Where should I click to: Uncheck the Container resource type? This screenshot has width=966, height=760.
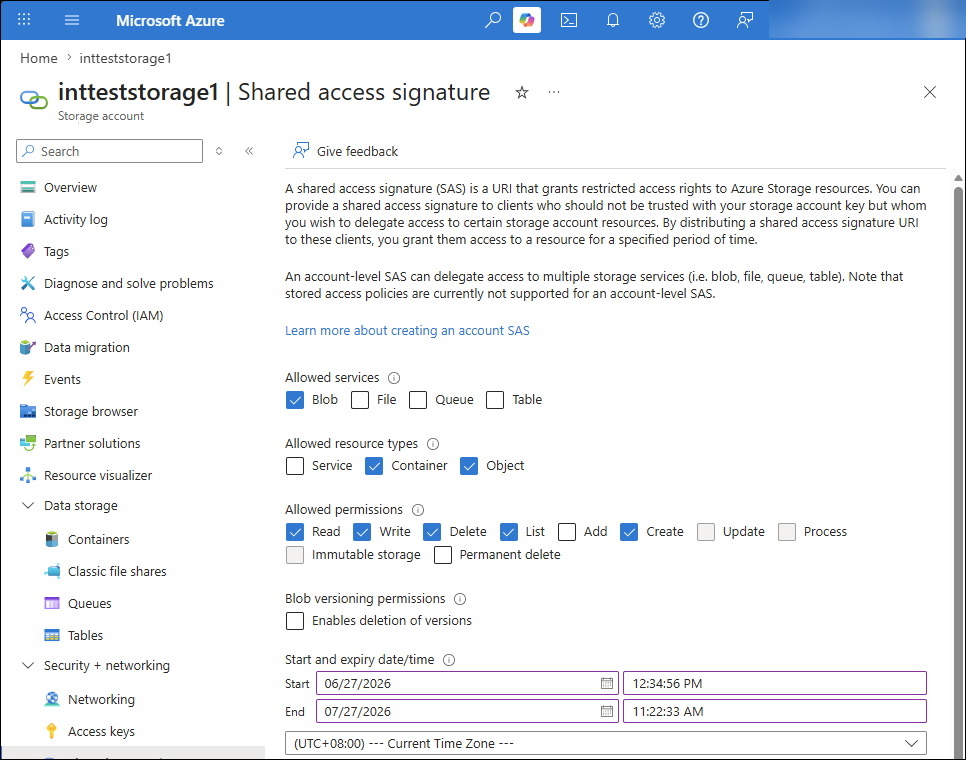coord(374,466)
